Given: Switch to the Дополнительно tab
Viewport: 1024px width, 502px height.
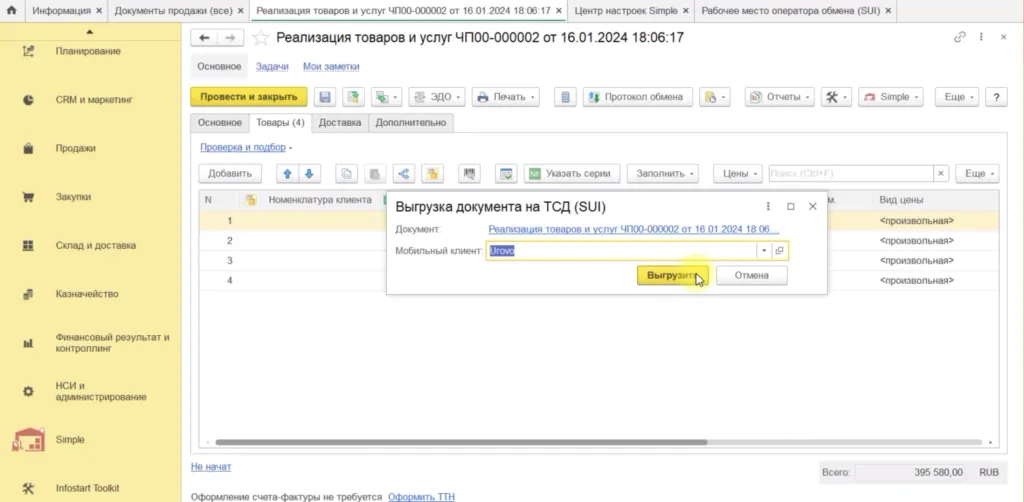Looking at the screenshot, I should [x=411, y=123].
